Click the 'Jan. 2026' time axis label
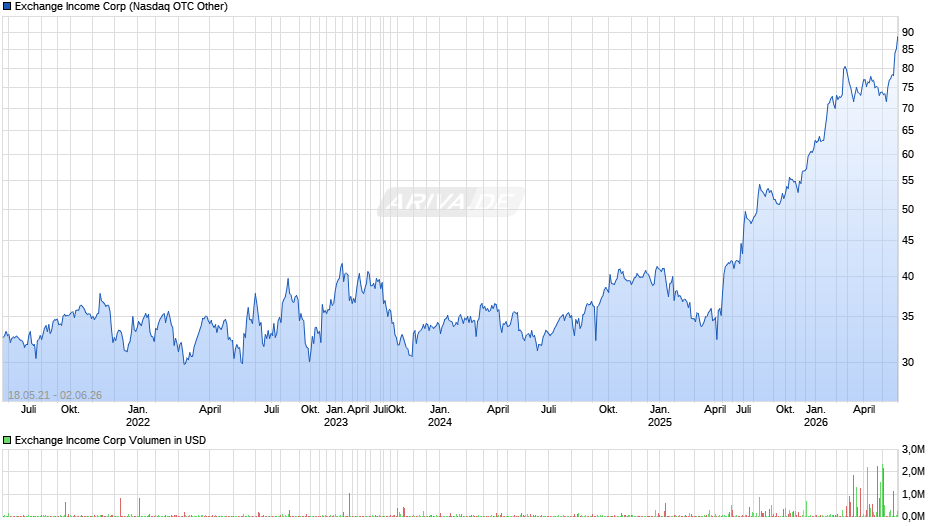 point(815,416)
